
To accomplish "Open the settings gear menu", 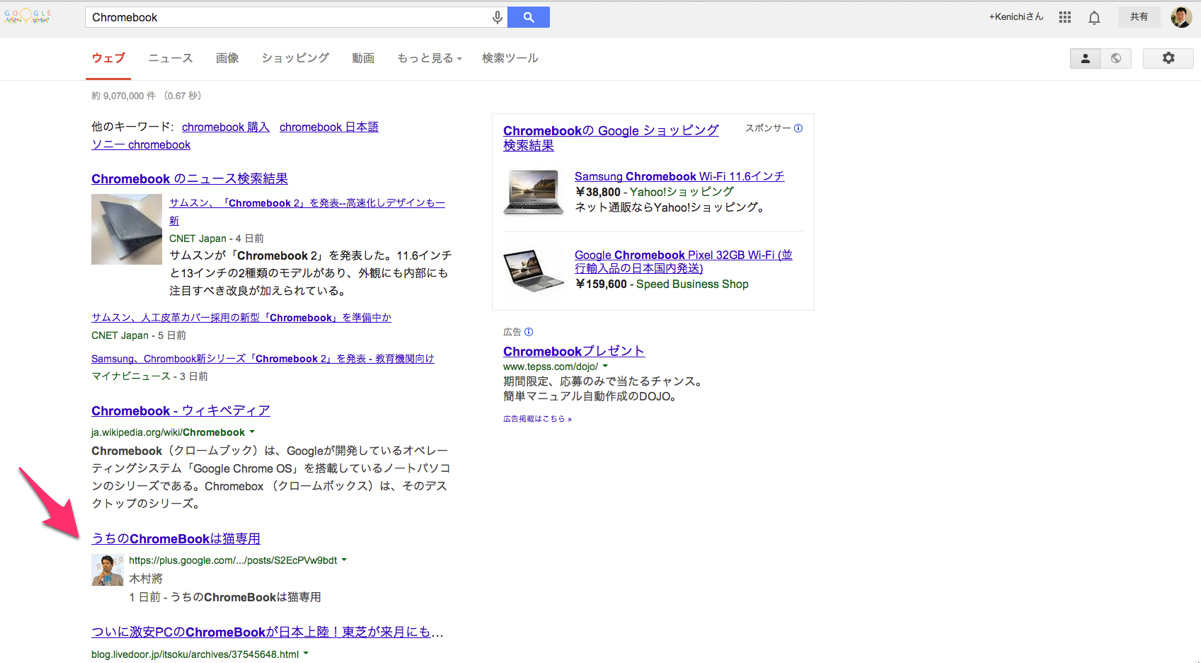I will pyautogui.click(x=1168, y=58).
